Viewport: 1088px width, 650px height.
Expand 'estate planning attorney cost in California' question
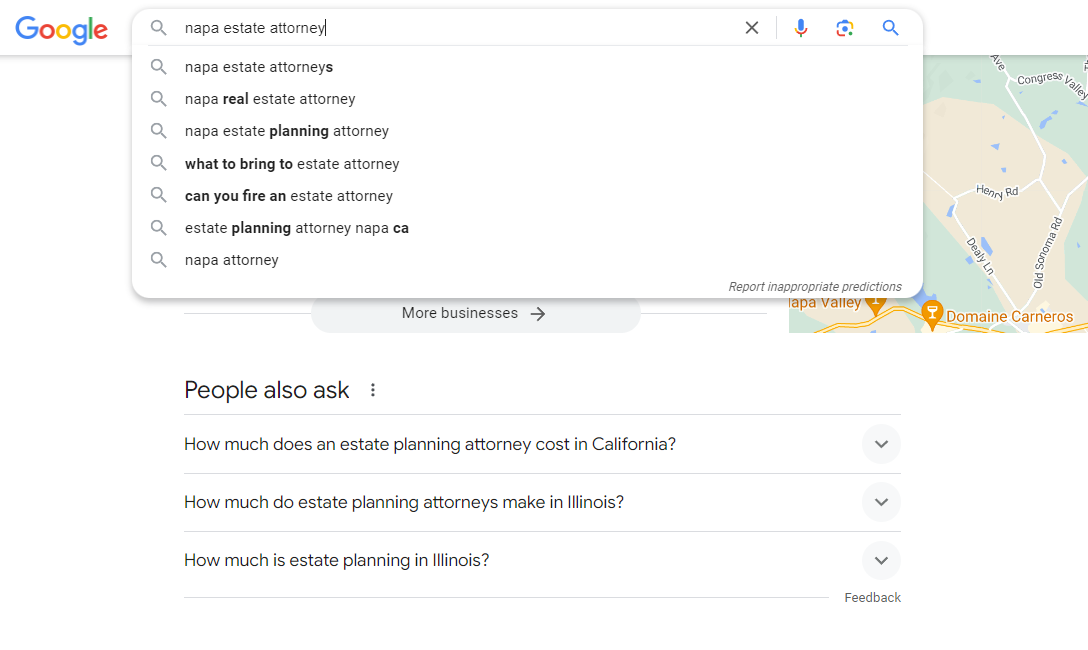click(x=542, y=444)
